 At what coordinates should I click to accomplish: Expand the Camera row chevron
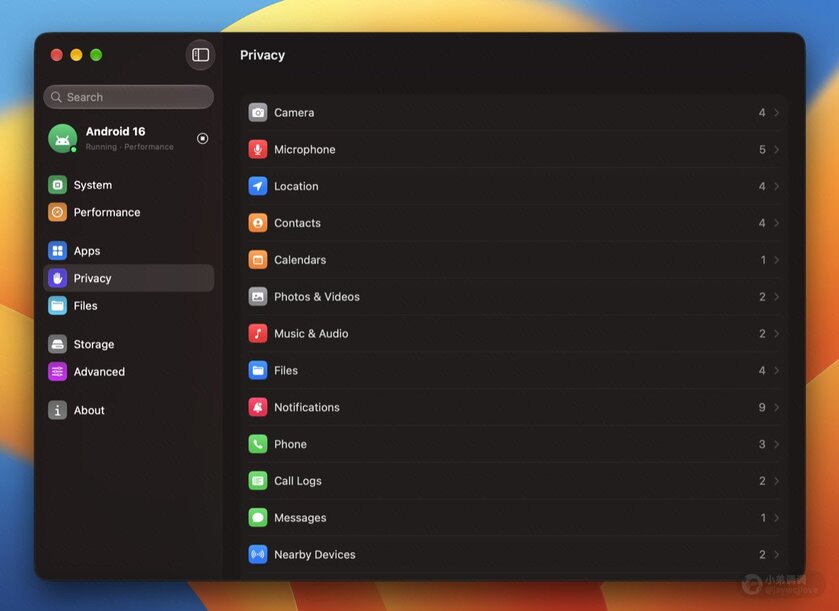(x=776, y=112)
